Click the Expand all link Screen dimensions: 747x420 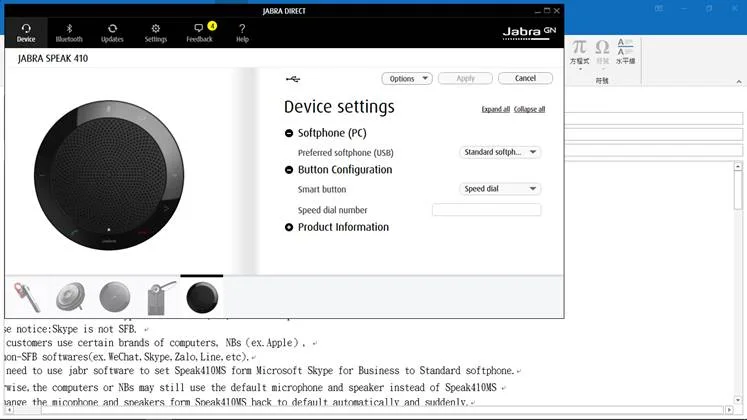click(x=495, y=109)
